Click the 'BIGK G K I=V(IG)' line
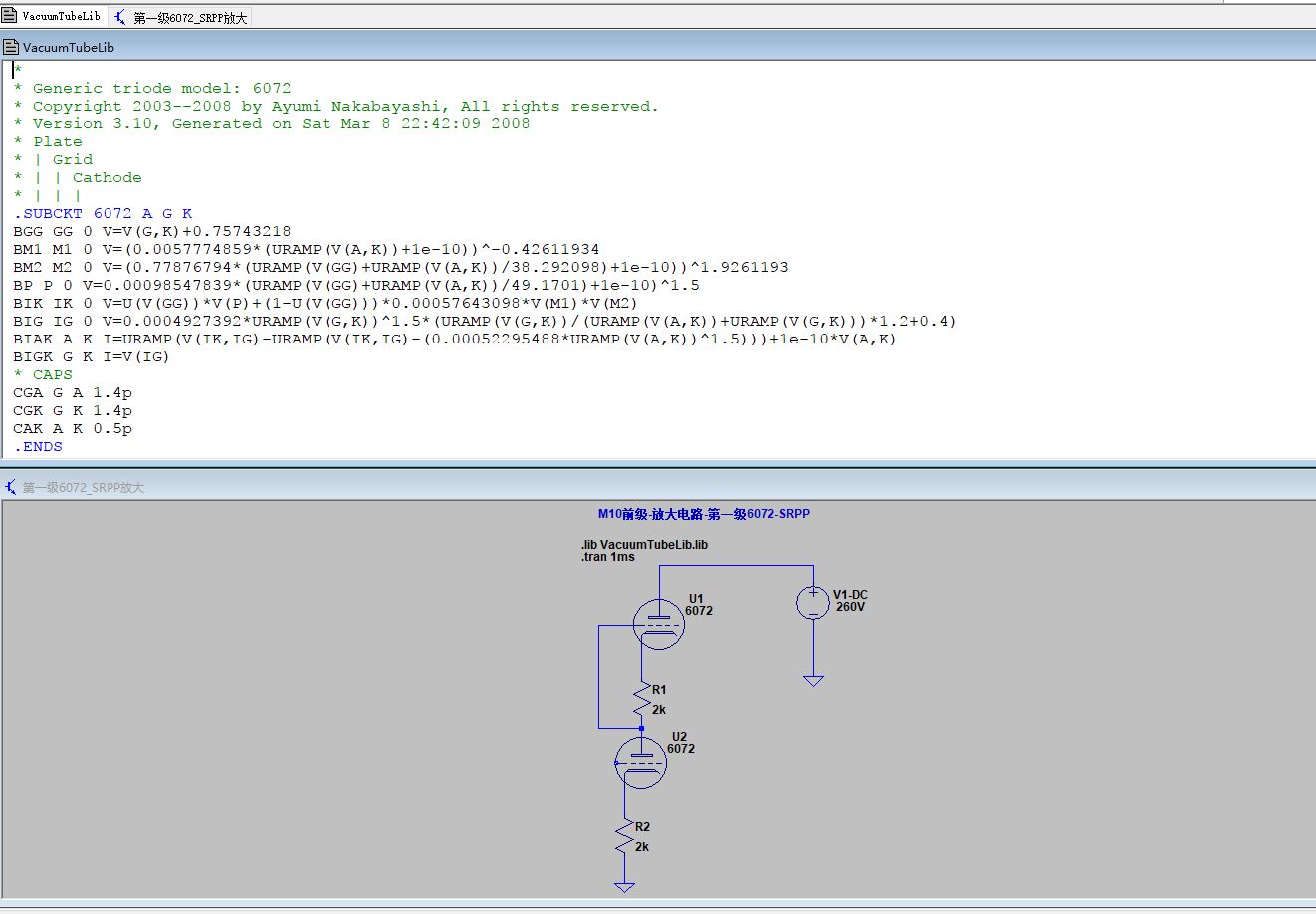The image size is (1316, 914). 92,356
